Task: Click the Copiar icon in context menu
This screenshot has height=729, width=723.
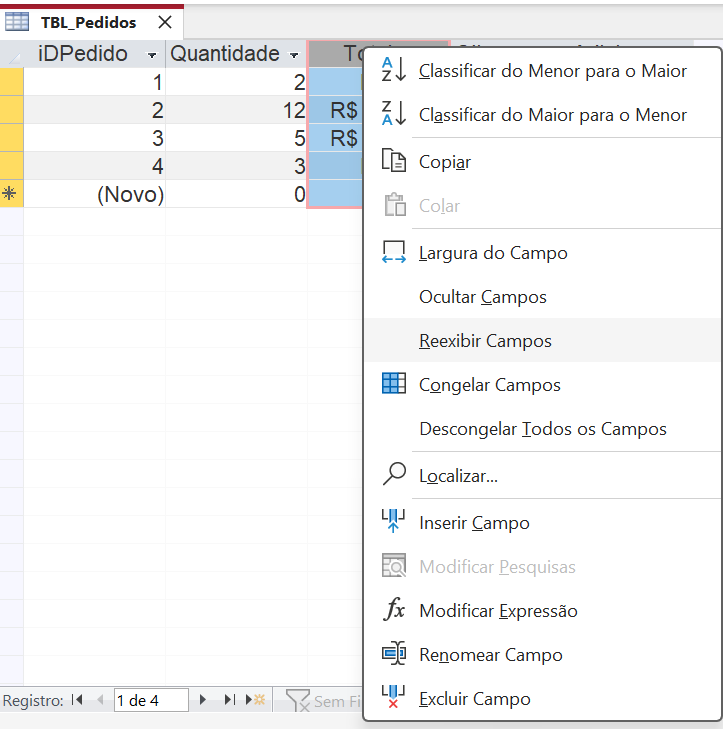Action: (394, 162)
